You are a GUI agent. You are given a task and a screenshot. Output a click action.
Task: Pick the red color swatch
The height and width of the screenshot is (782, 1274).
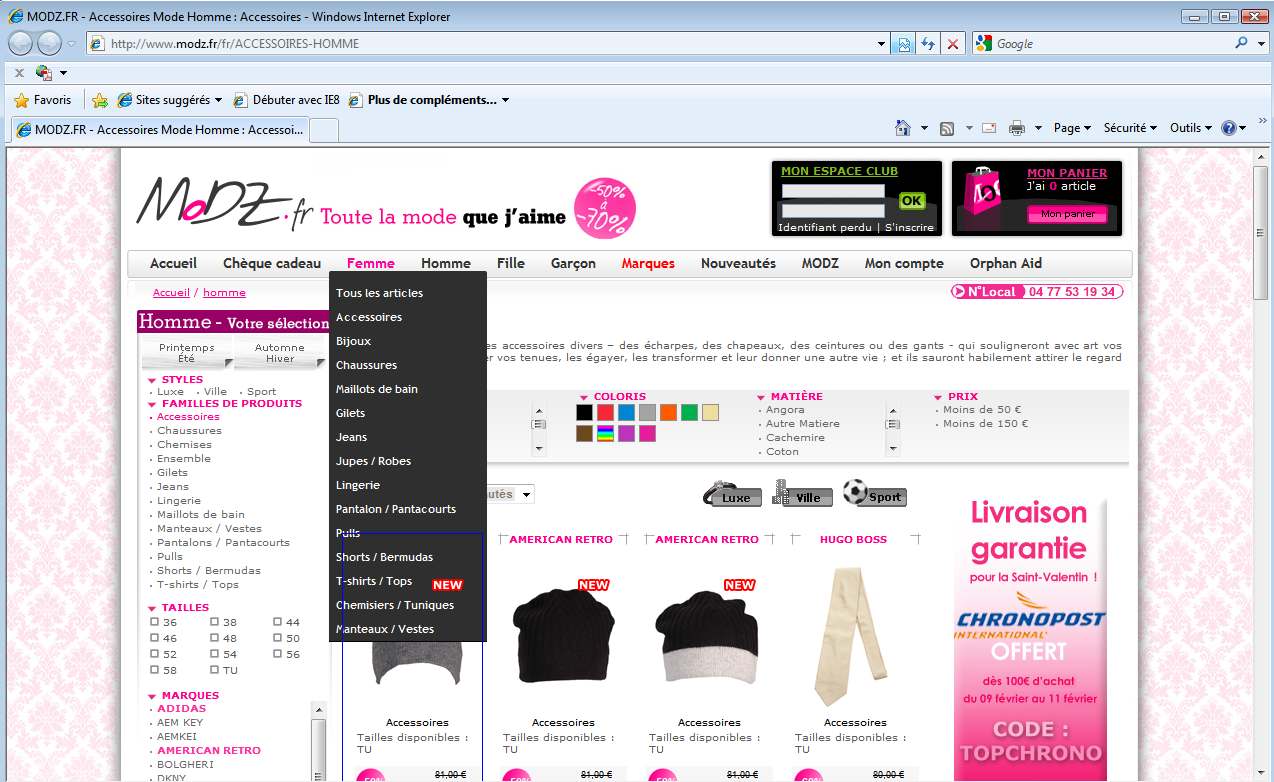click(x=605, y=412)
